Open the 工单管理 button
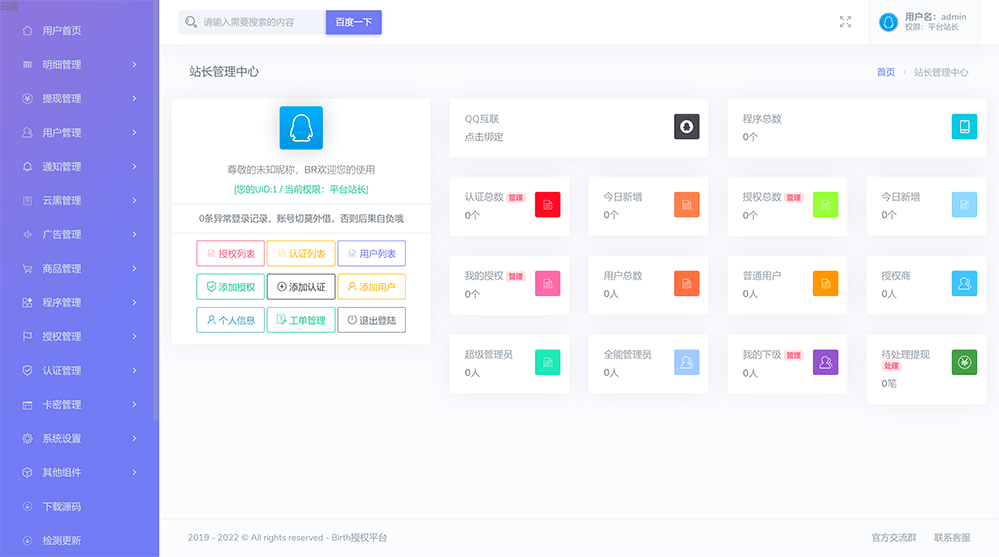This screenshot has width=999, height=557. pyautogui.click(x=301, y=320)
